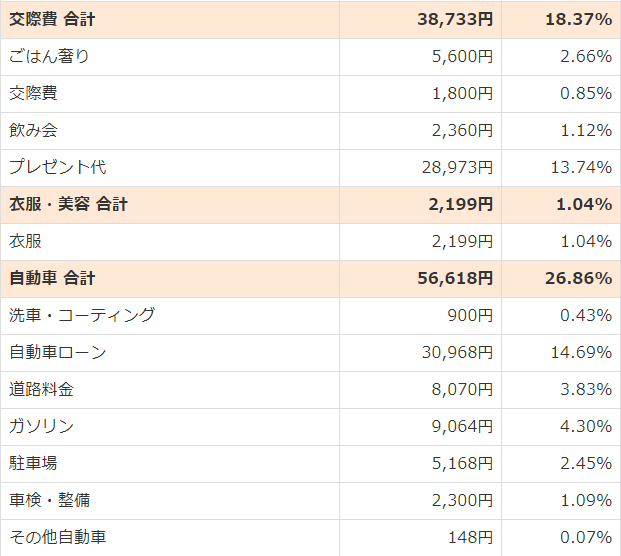The height and width of the screenshot is (556, 621).
Task: Select the 自動車ローン category label
Action: click(x=58, y=352)
